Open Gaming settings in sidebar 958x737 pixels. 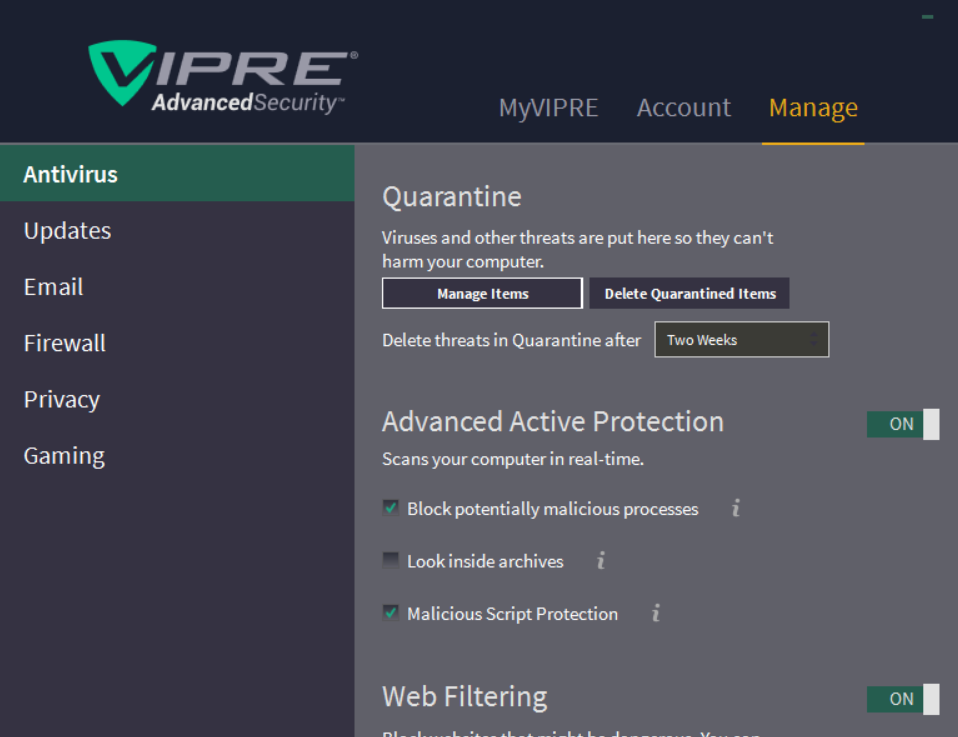click(177, 455)
